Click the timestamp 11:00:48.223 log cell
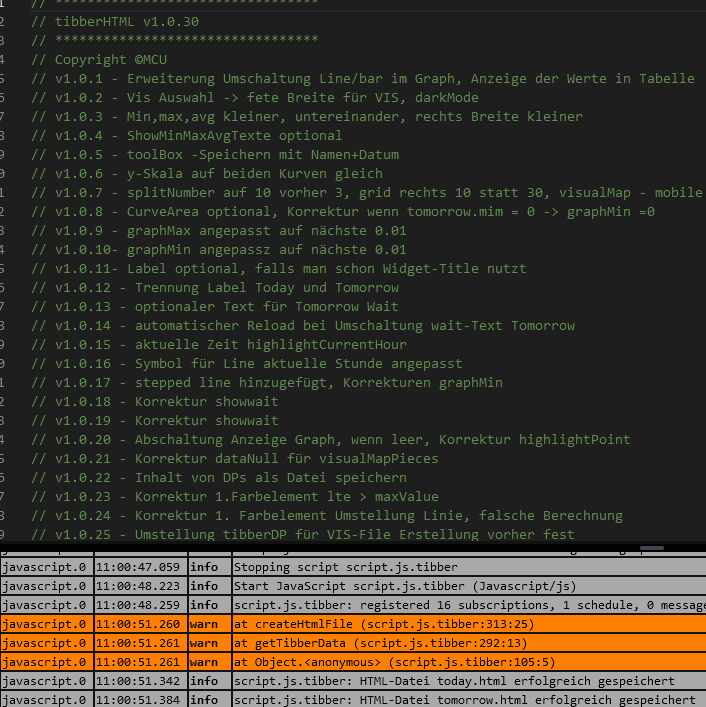This screenshot has height=707, width=706. [x=140, y=586]
